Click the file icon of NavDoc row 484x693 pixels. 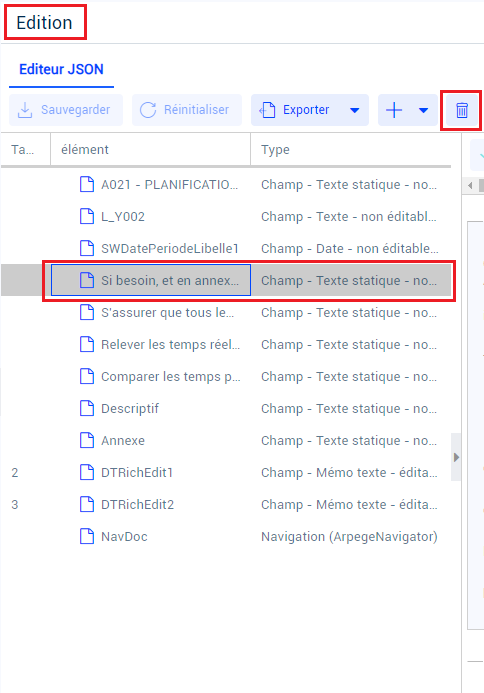pos(87,537)
